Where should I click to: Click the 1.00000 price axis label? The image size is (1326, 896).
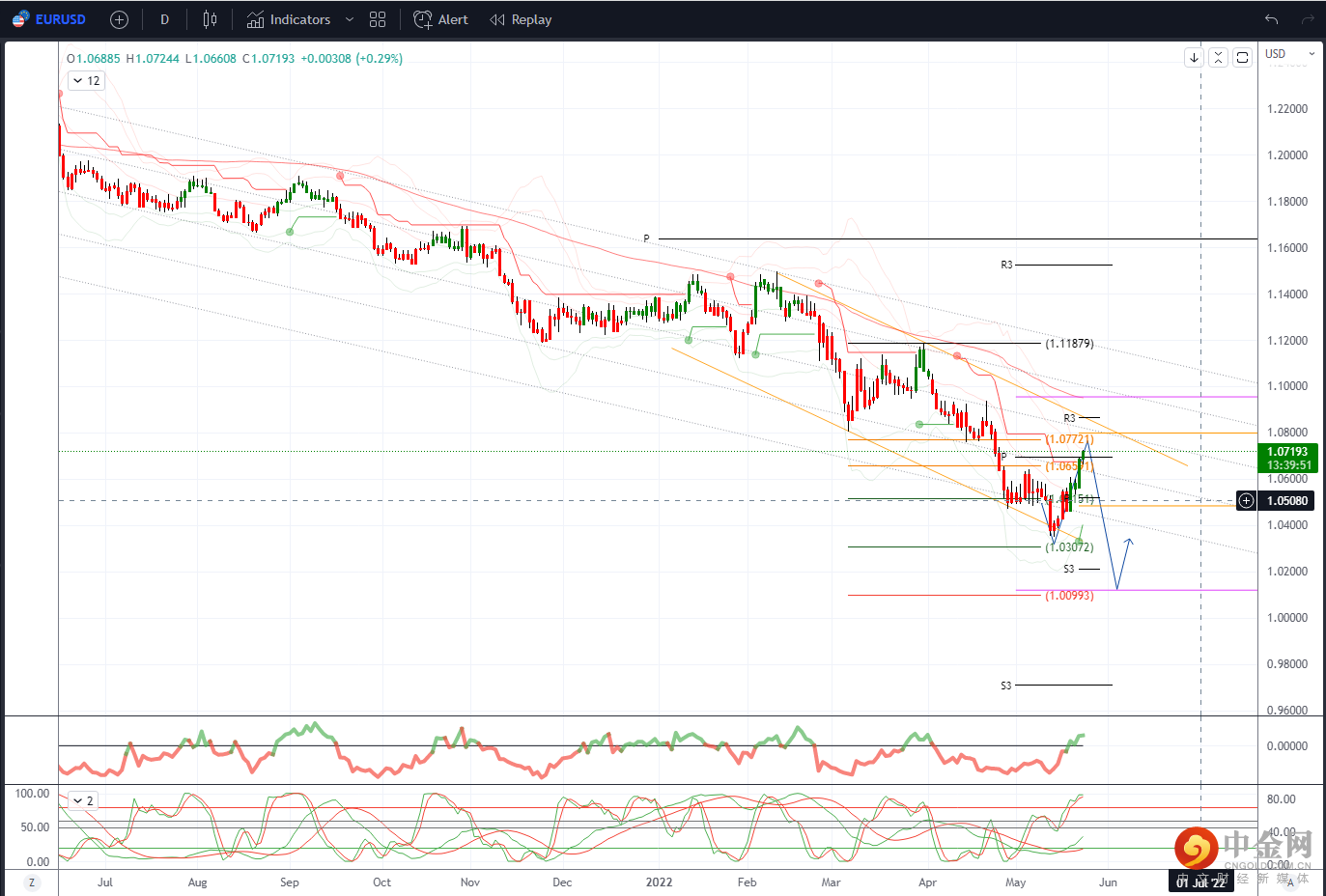pyautogui.click(x=1287, y=617)
